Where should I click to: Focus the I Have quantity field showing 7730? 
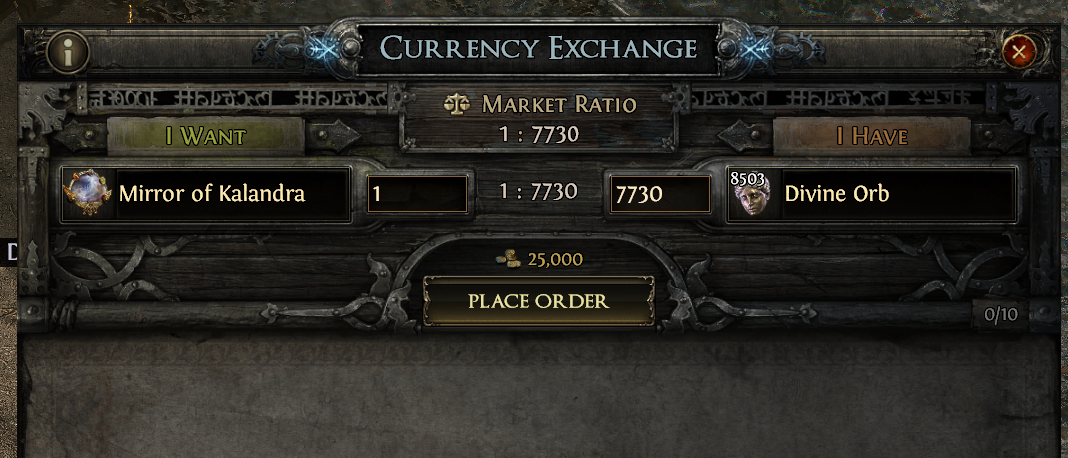pyautogui.click(x=660, y=194)
